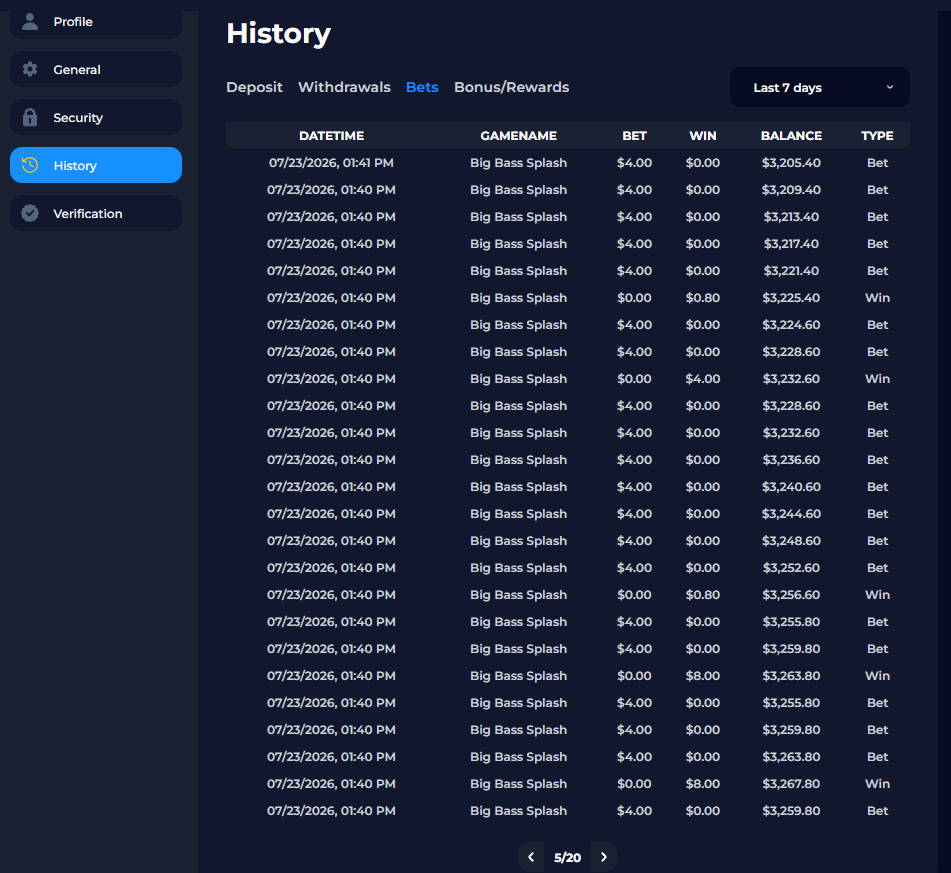This screenshot has width=951, height=873.
Task: Click the Profile person icon
Action: coord(30,21)
